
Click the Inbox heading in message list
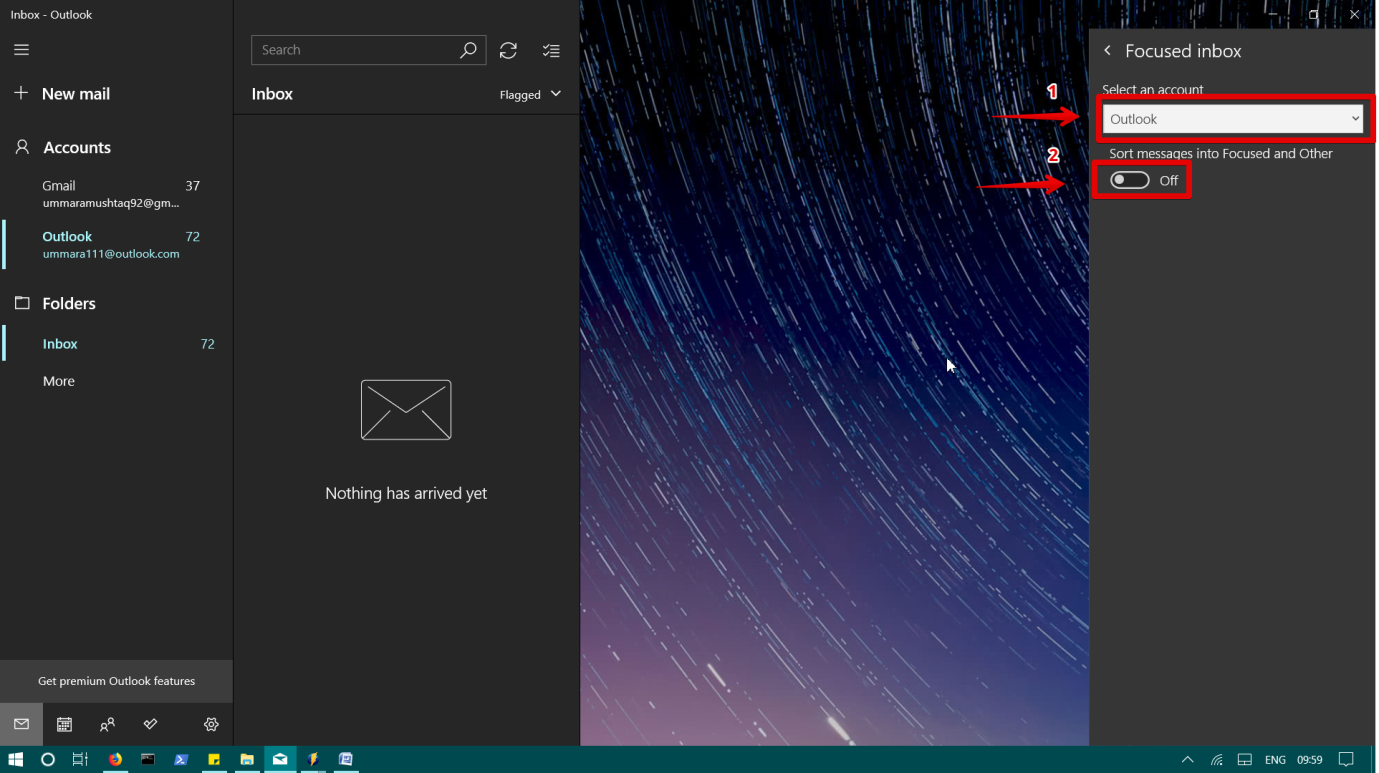[272, 94]
